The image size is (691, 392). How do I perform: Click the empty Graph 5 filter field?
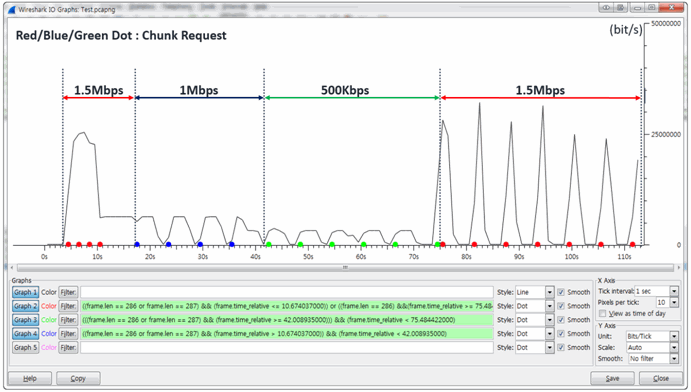point(287,347)
